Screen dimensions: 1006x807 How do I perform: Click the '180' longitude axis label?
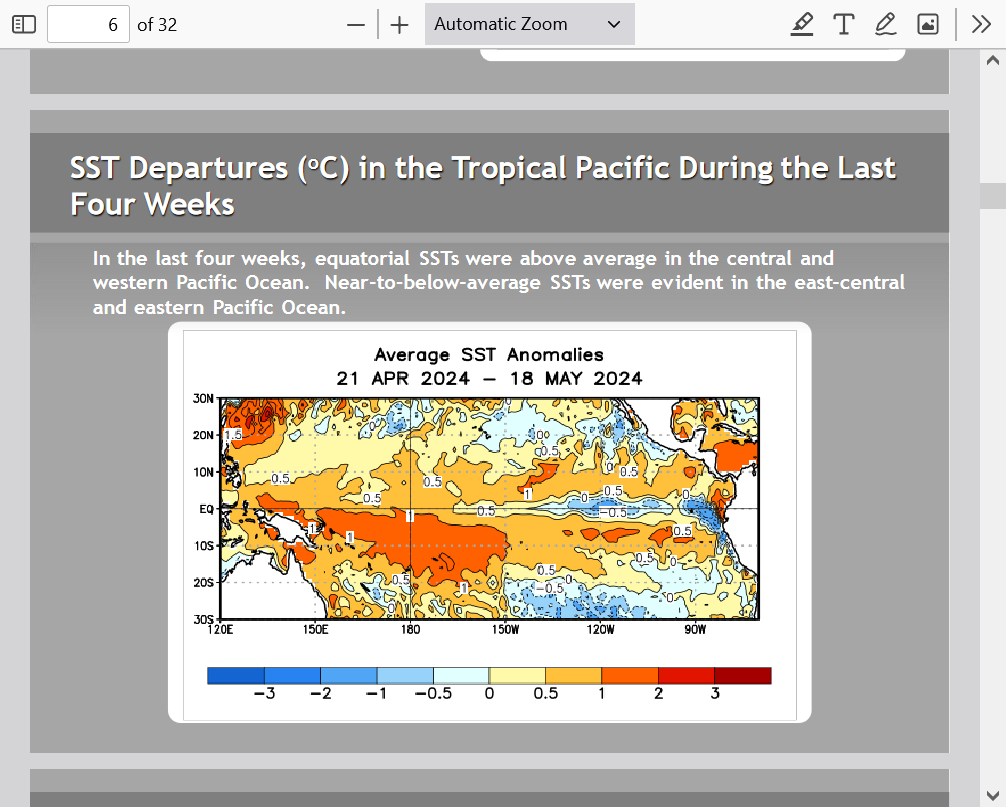click(x=411, y=629)
